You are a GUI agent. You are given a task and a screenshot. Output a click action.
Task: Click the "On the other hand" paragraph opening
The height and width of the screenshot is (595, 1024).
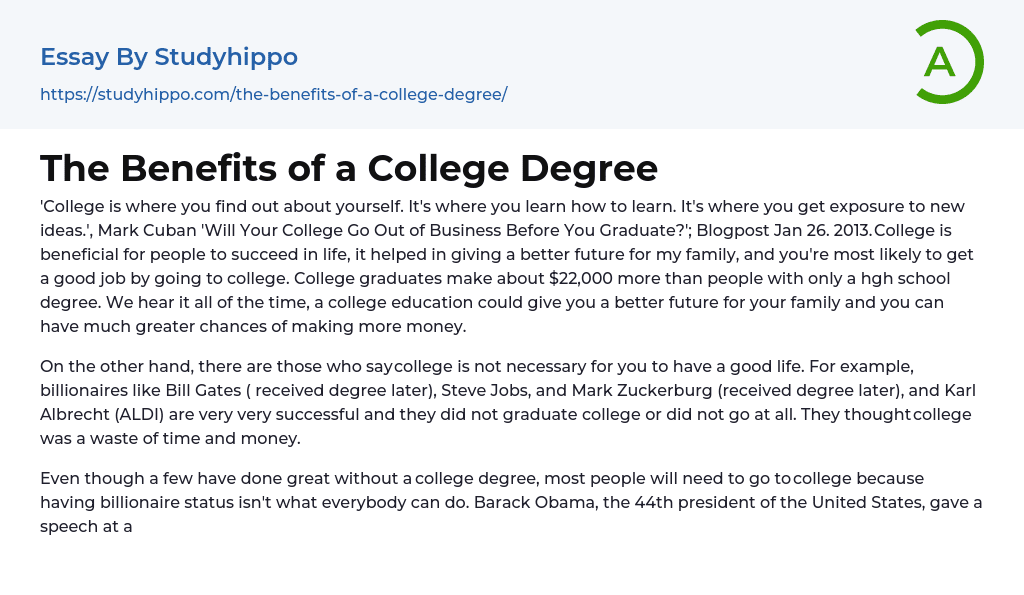tap(115, 366)
